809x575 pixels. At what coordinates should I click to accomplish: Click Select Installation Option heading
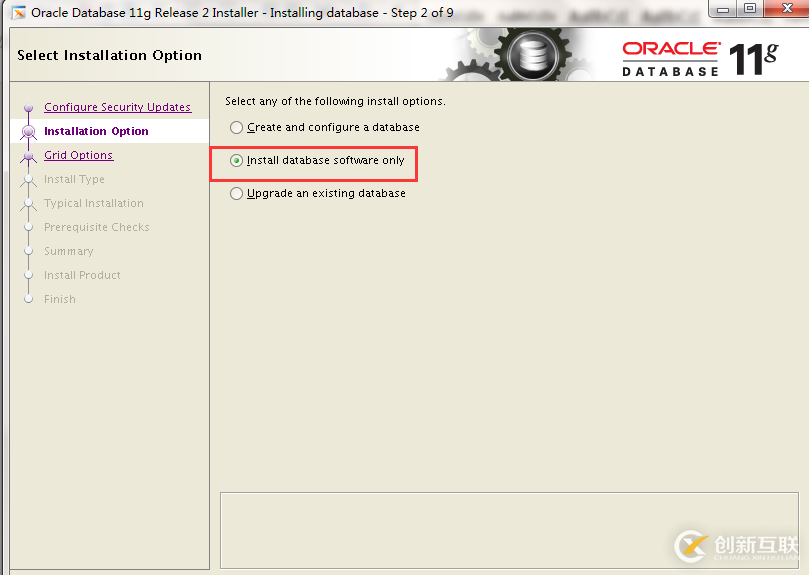[x=109, y=55]
